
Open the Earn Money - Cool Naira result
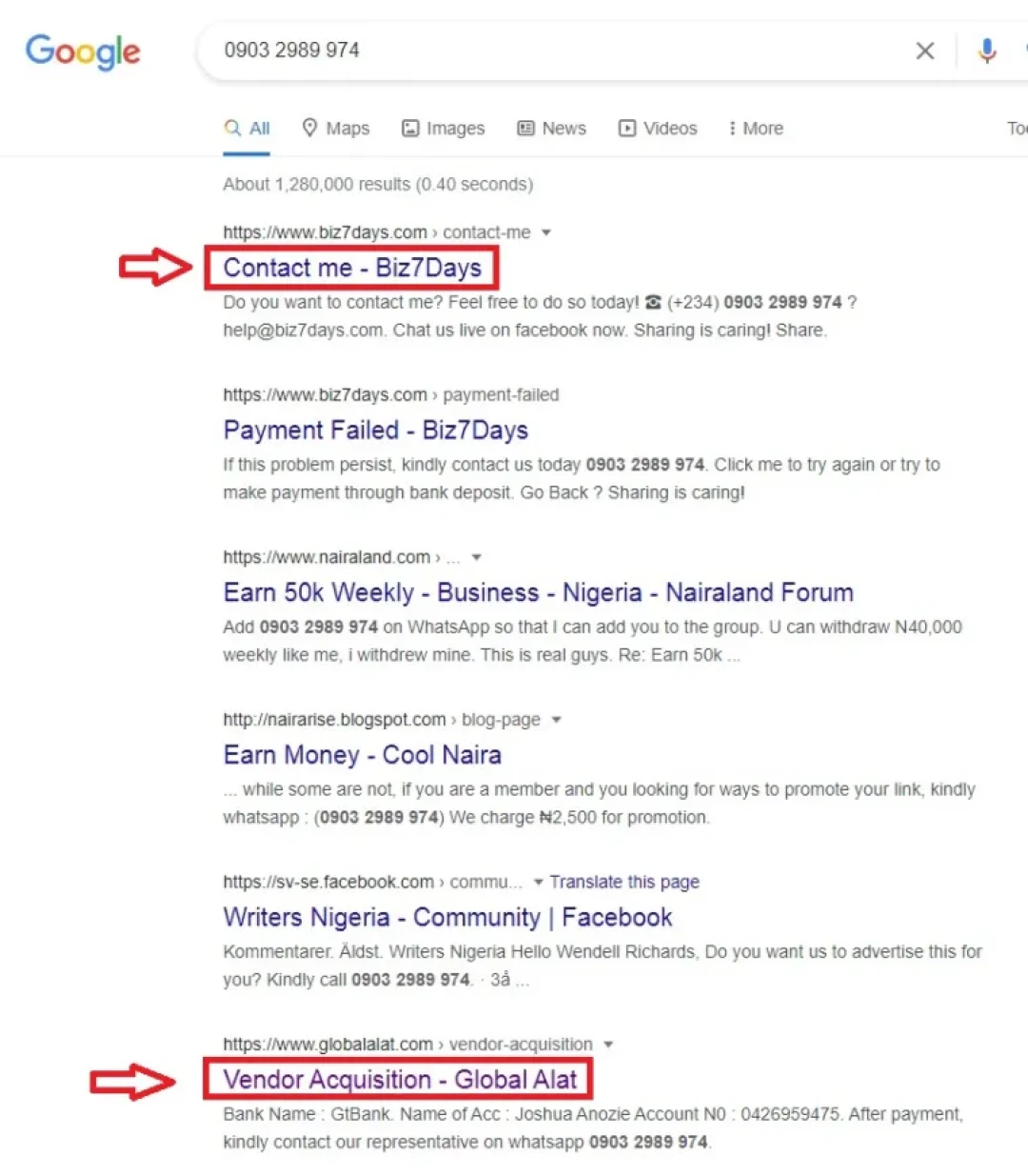pyautogui.click(x=362, y=755)
